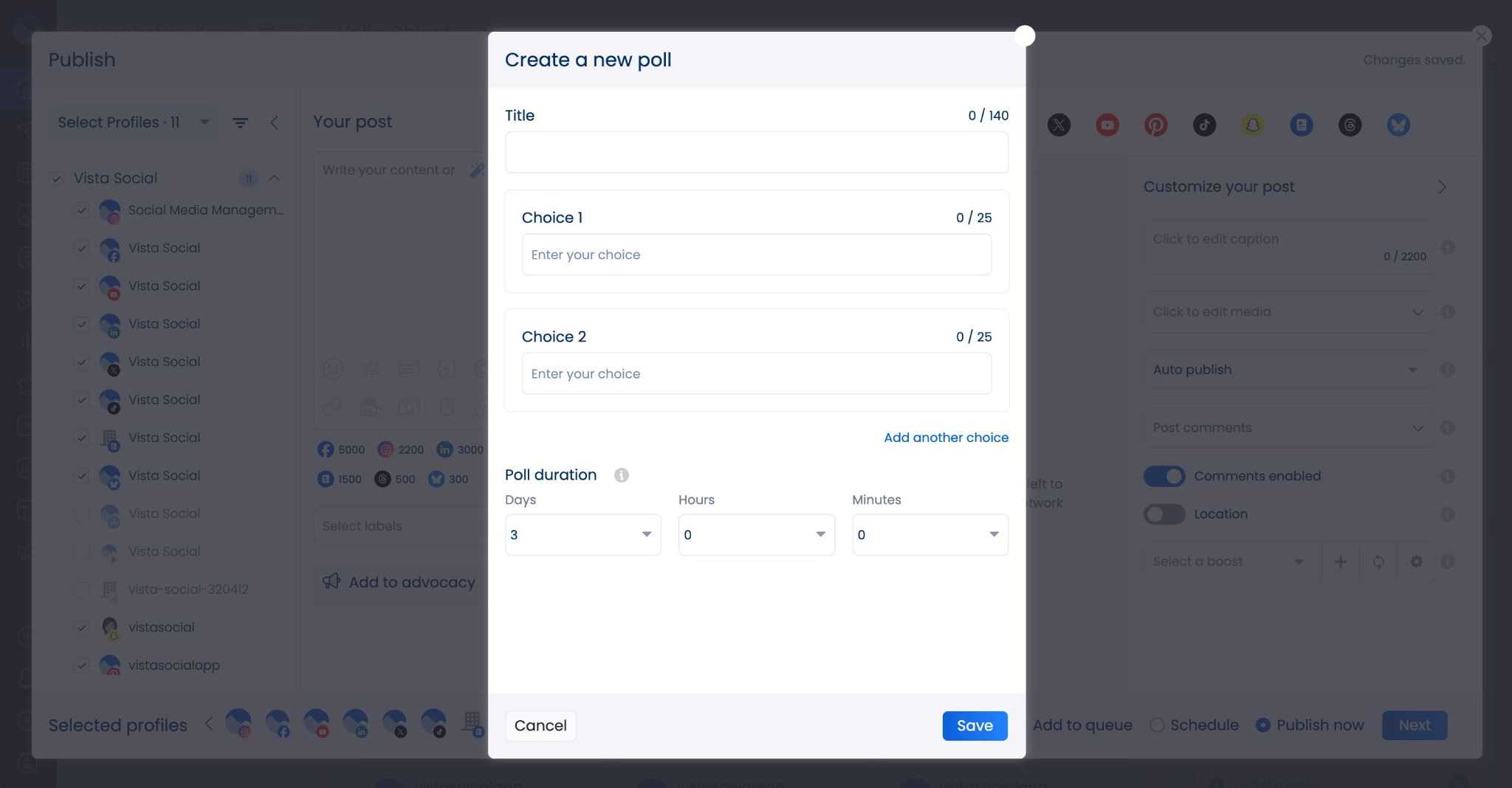Select the YouTube network icon
This screenshot has width=1512, height=788.
point(1107,125)
